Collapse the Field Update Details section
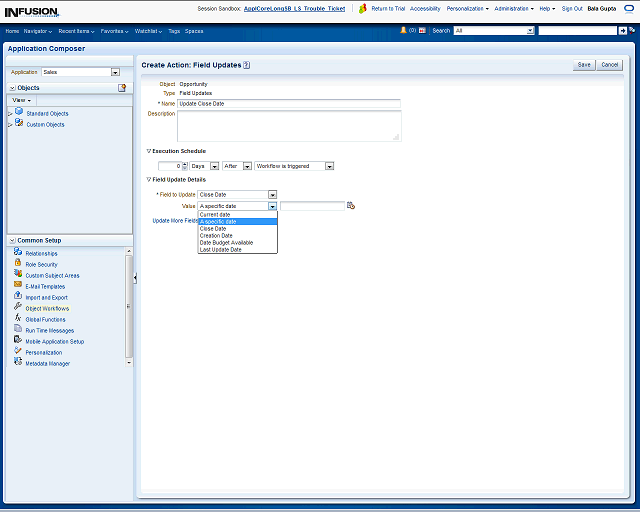 coord(149,179)
